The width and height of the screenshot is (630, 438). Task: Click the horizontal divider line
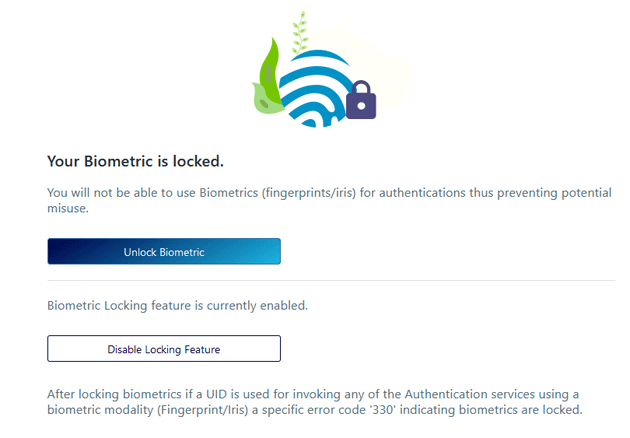pyautogui.click(x=330, y=281)
